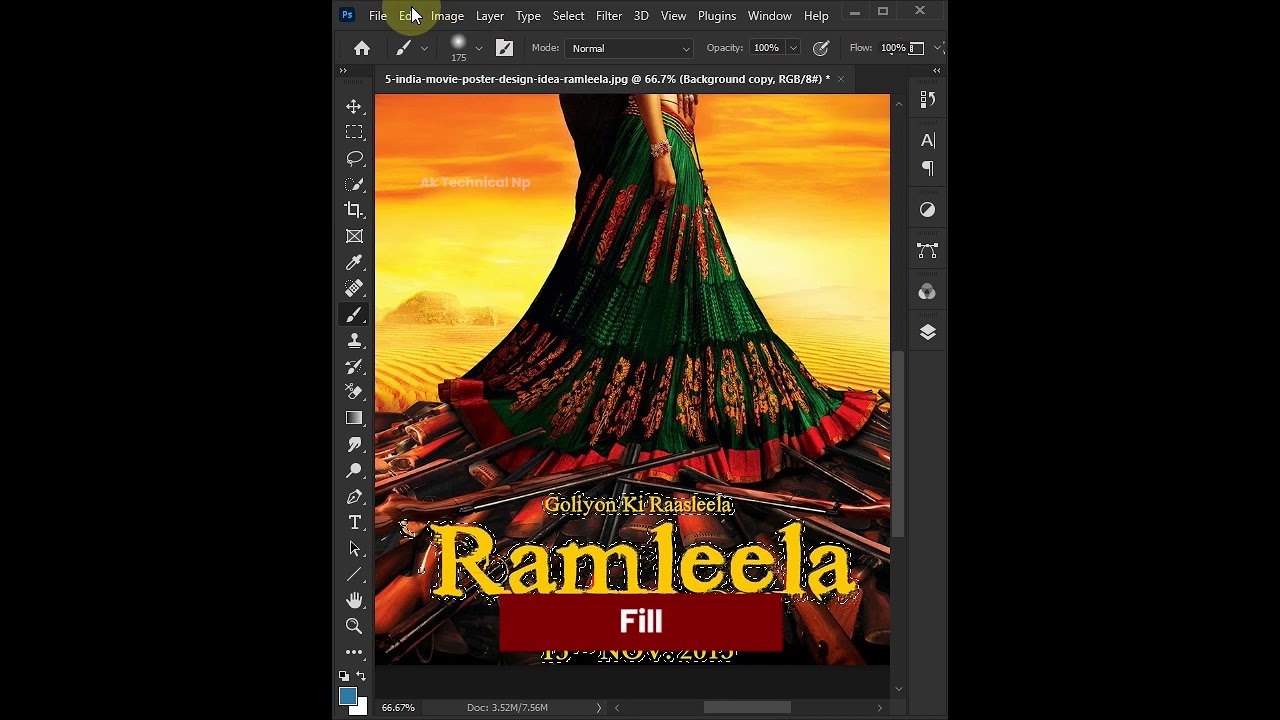Viewport: 1280px width, 720px height.
Task: Expand the right panel dock
Action: point(937,71)
